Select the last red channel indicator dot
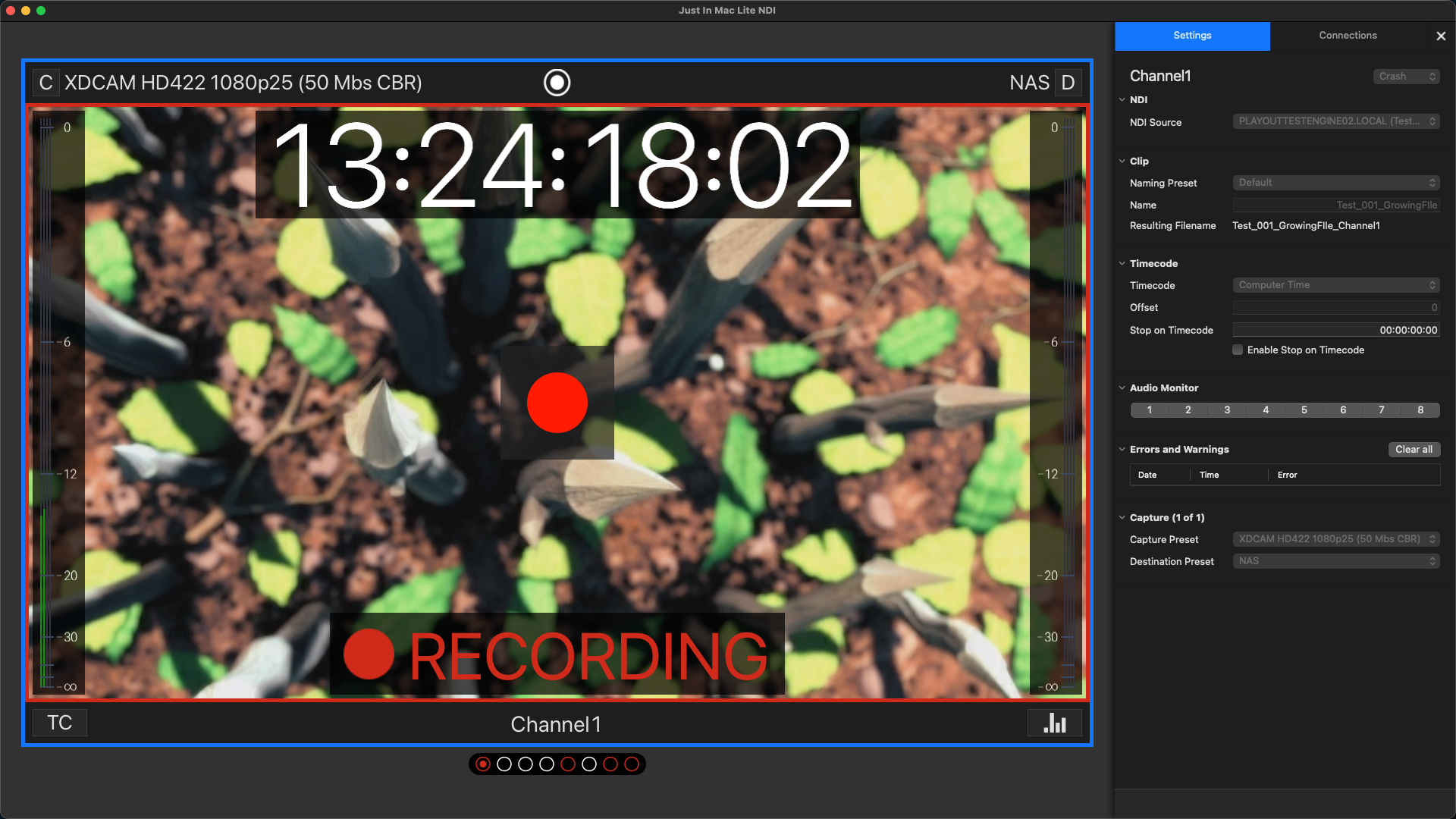The width and height of the screenshot is (1456, 819). coord(631,764)
